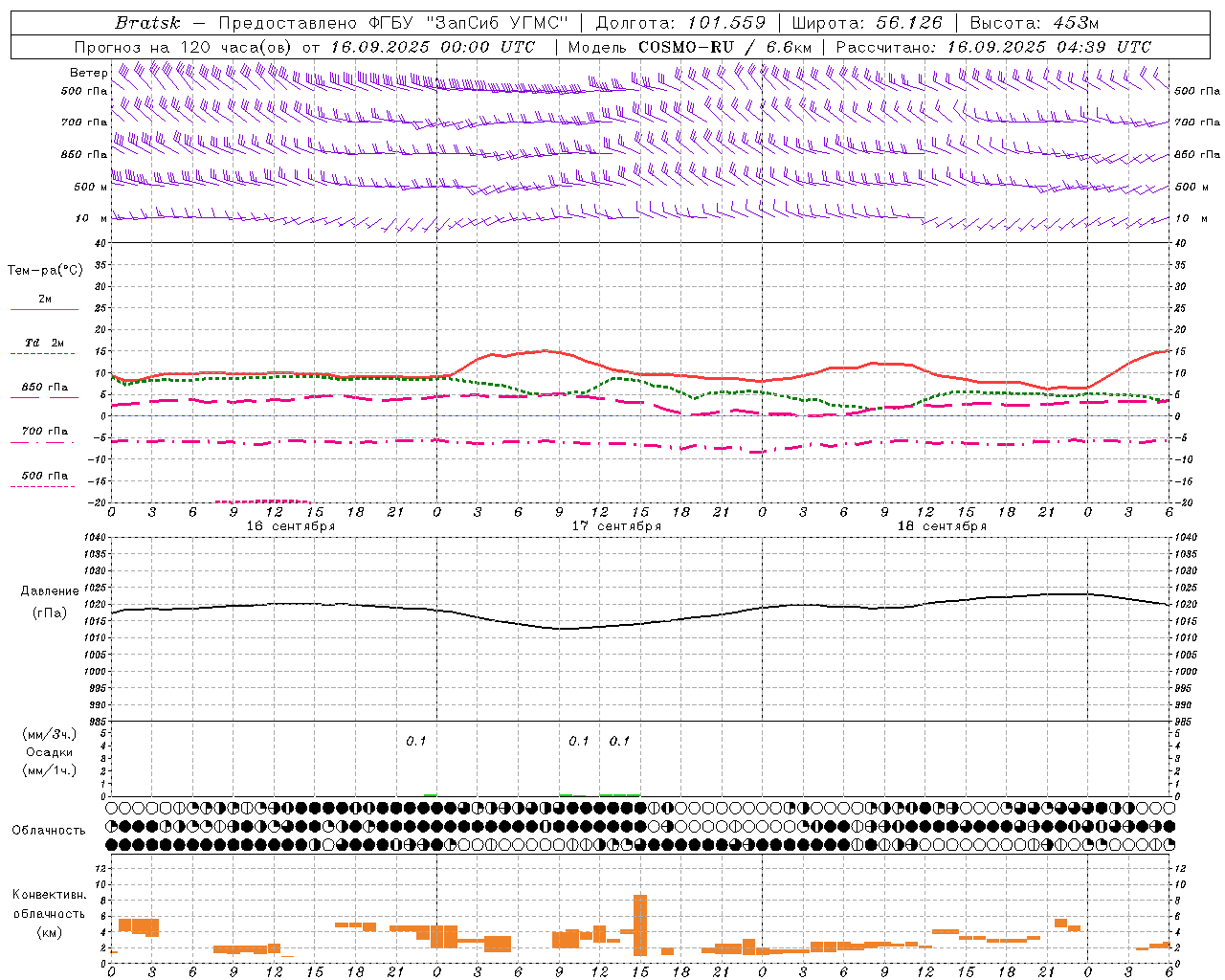This screenshot has width=1225, height=980.
Task: Click the right-side "10 м" wind level label
Action: coord(1191,218)
